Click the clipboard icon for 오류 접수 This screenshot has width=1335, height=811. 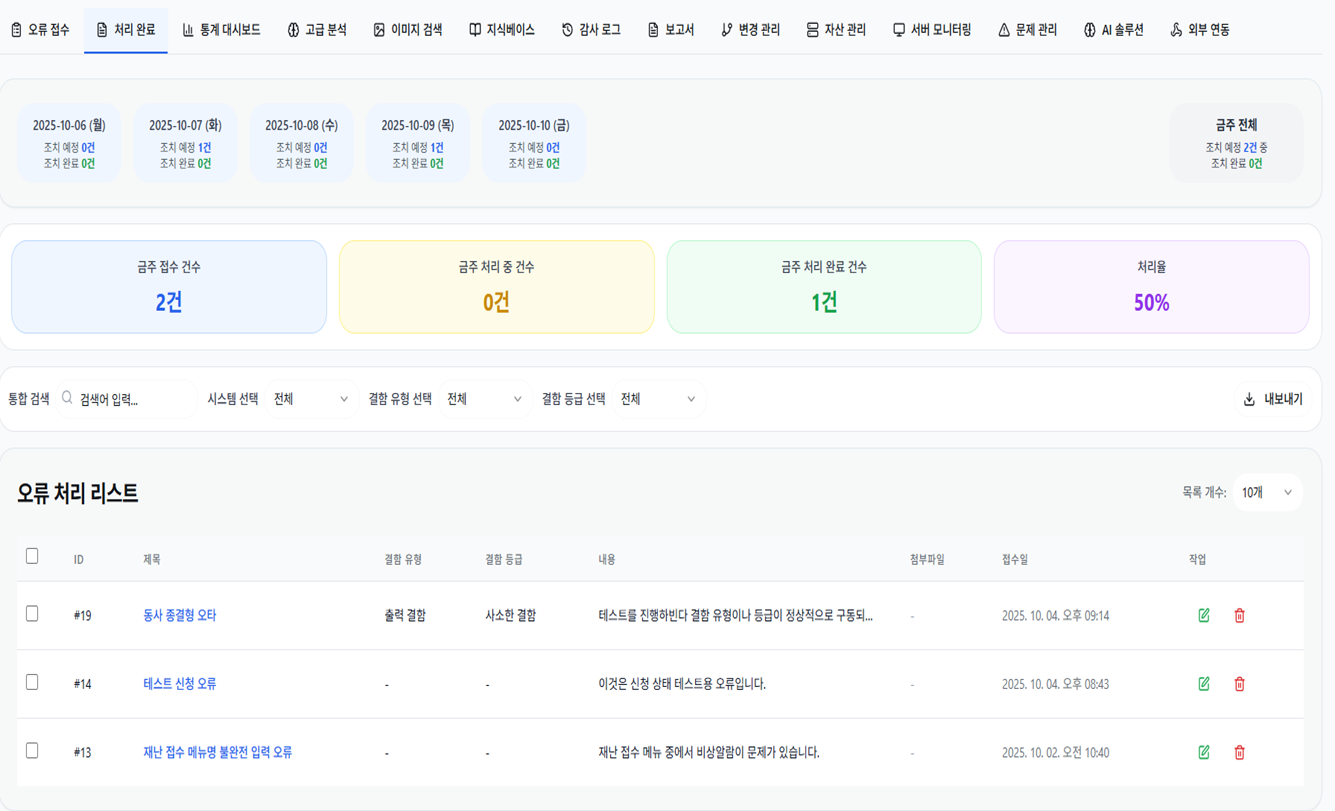16,30
